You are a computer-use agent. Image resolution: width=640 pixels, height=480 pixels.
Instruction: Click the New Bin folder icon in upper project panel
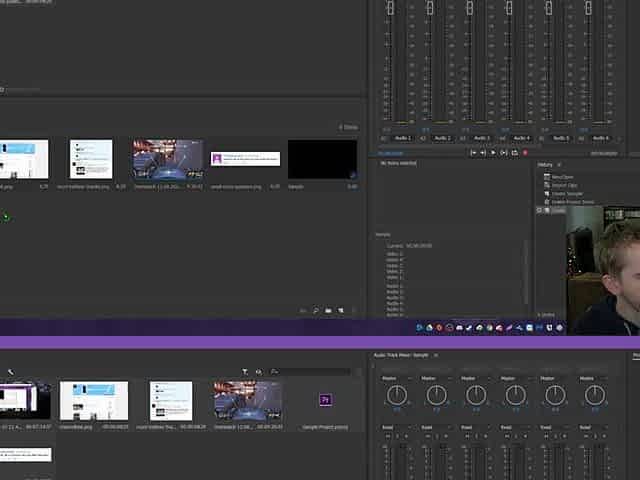click(x=328, y=311)
